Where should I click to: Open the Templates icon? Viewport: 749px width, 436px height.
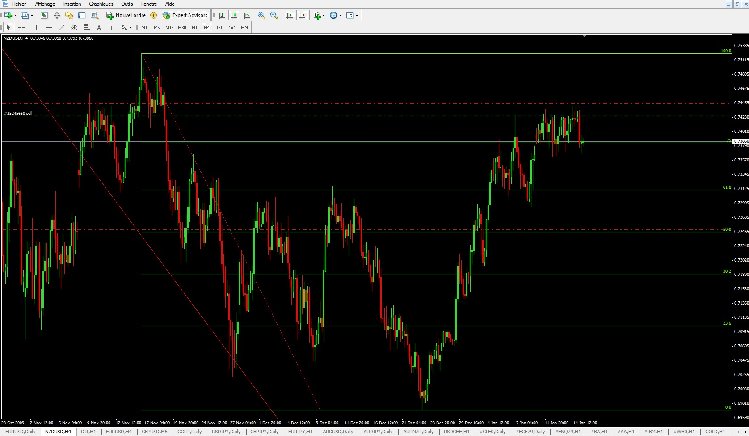click(350, 15)
